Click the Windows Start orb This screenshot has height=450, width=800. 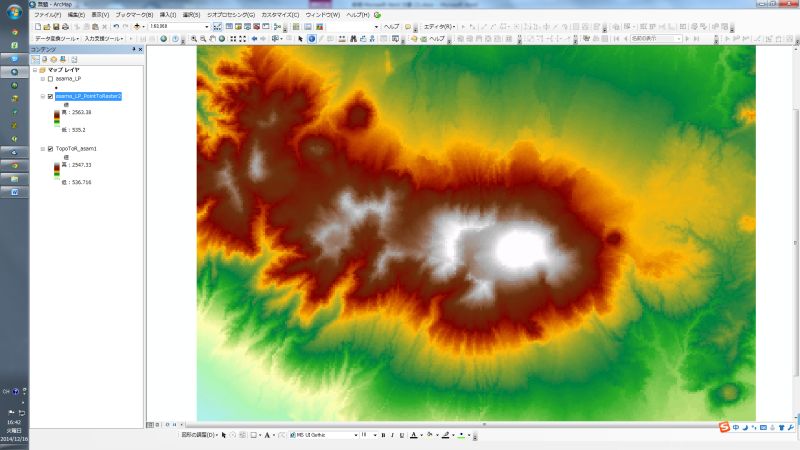point(14,11)
